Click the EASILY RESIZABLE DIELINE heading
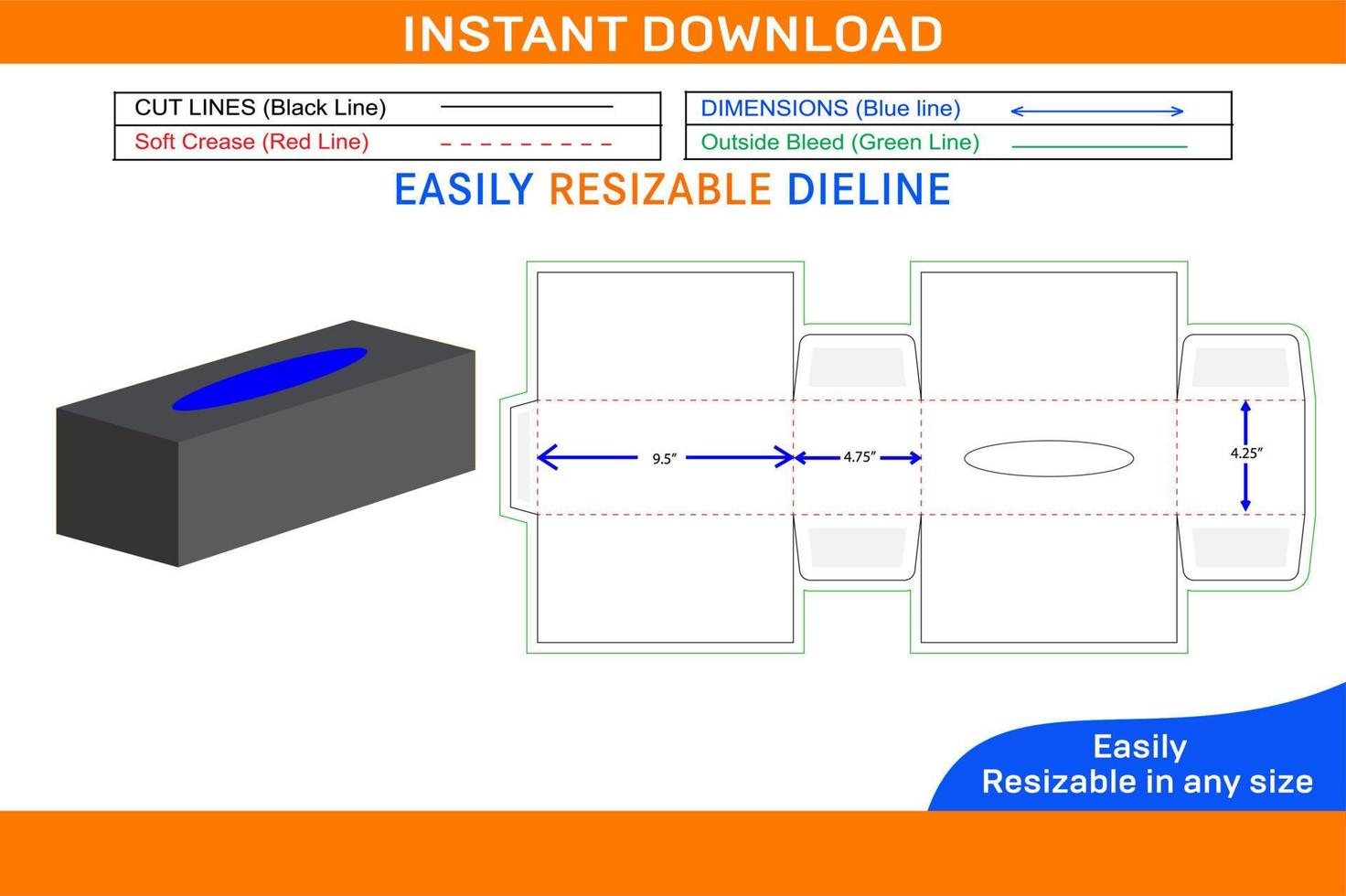Screen dimensions: 1346x896 point(672,189)
